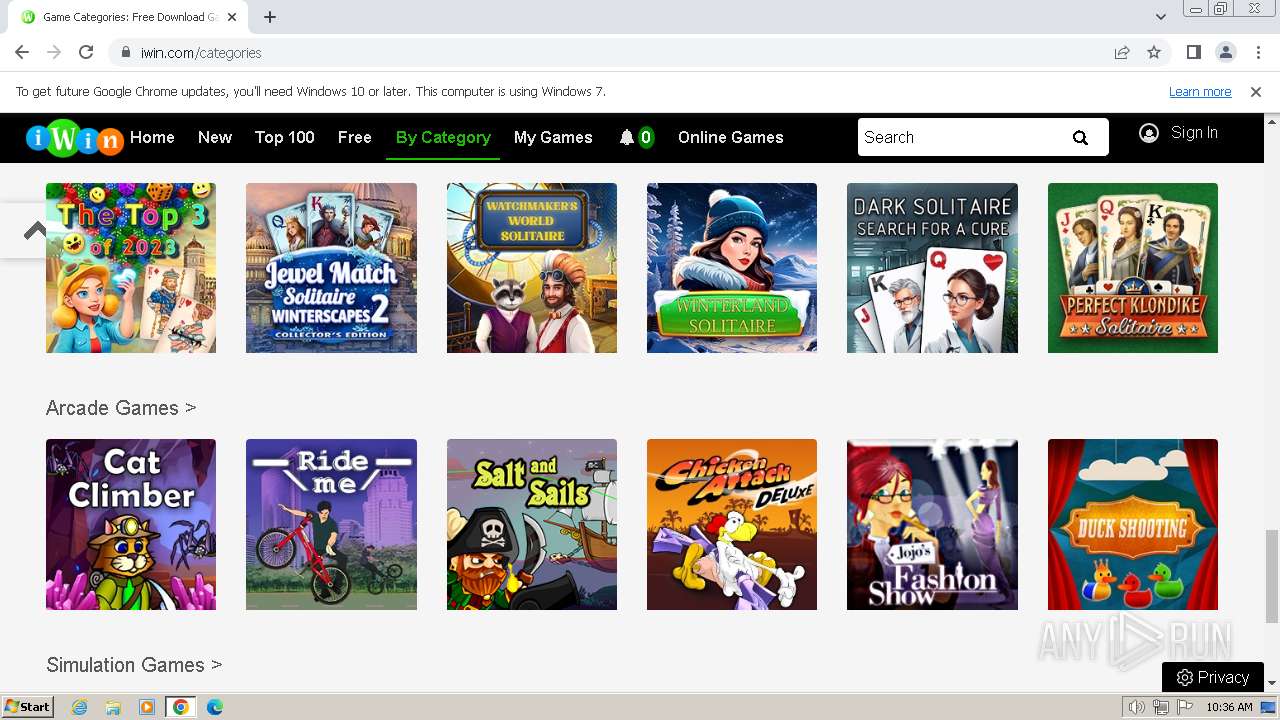The height and width of the screenshot is (720, 1280).
Task: Toggle the Chrome side panel
Action: [1194, 52]
